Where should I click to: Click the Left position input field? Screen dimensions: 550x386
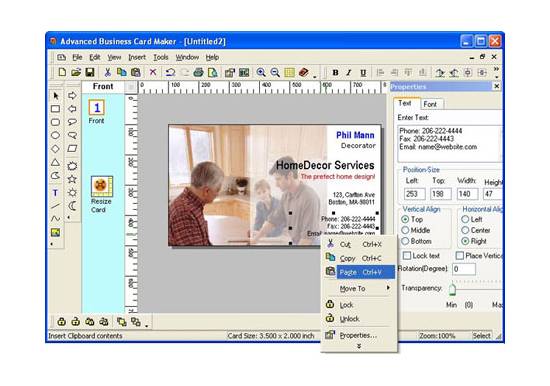[415, 194]
